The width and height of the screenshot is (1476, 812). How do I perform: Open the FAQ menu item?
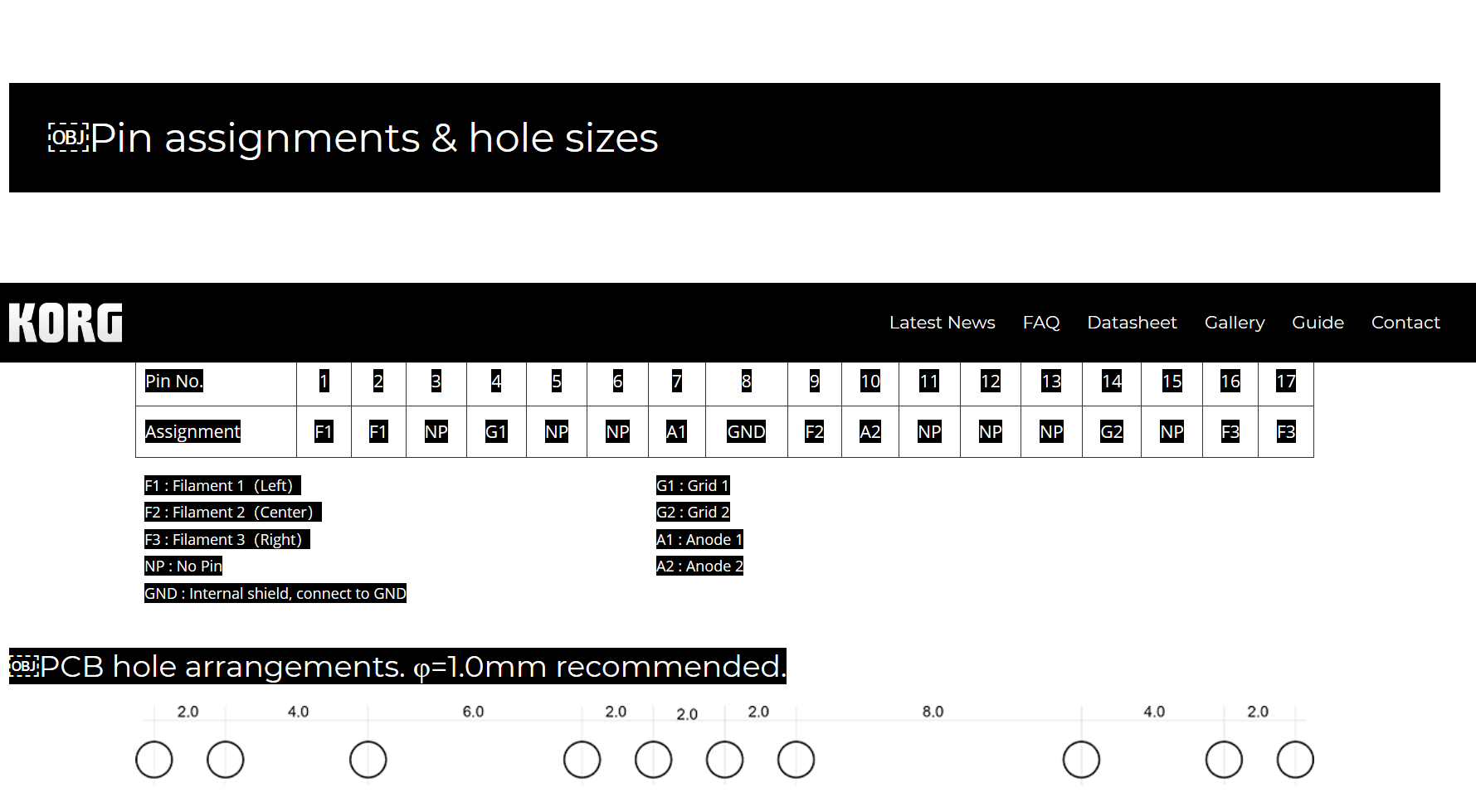[1041, 323]
